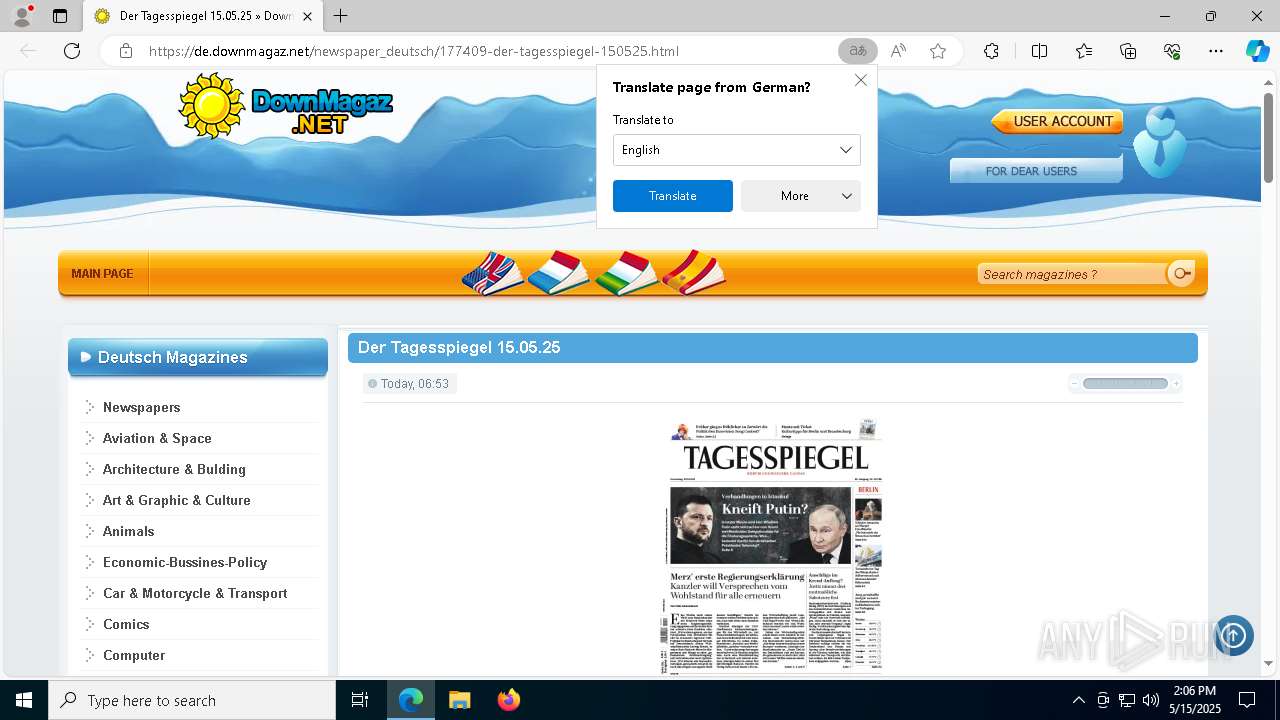Open Architecture & Bulding category
Screen dimensions: 1280x720
coord(174,469)
